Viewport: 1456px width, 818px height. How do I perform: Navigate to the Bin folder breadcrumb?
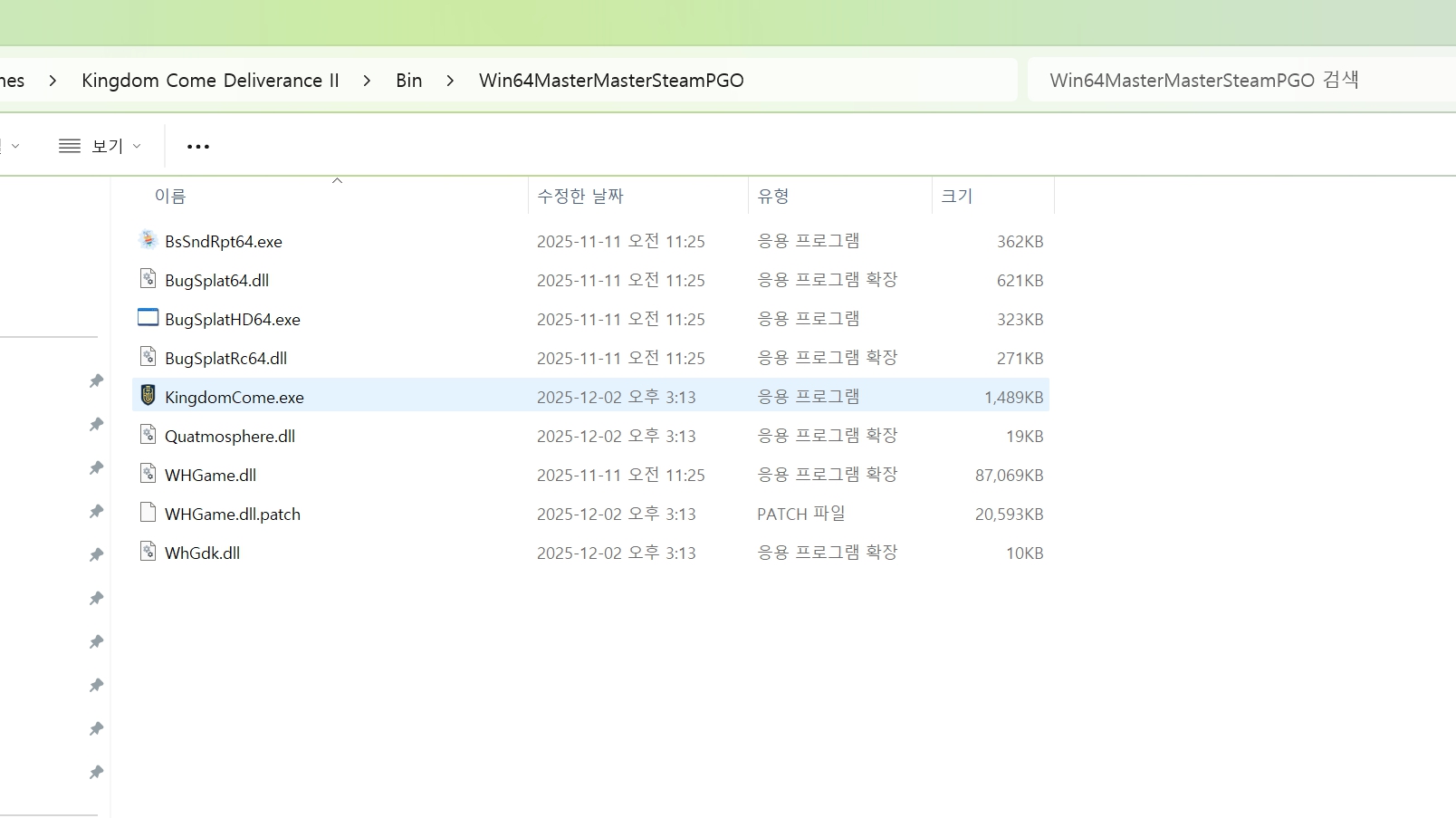pyautogui.click(x=409, y=81)
